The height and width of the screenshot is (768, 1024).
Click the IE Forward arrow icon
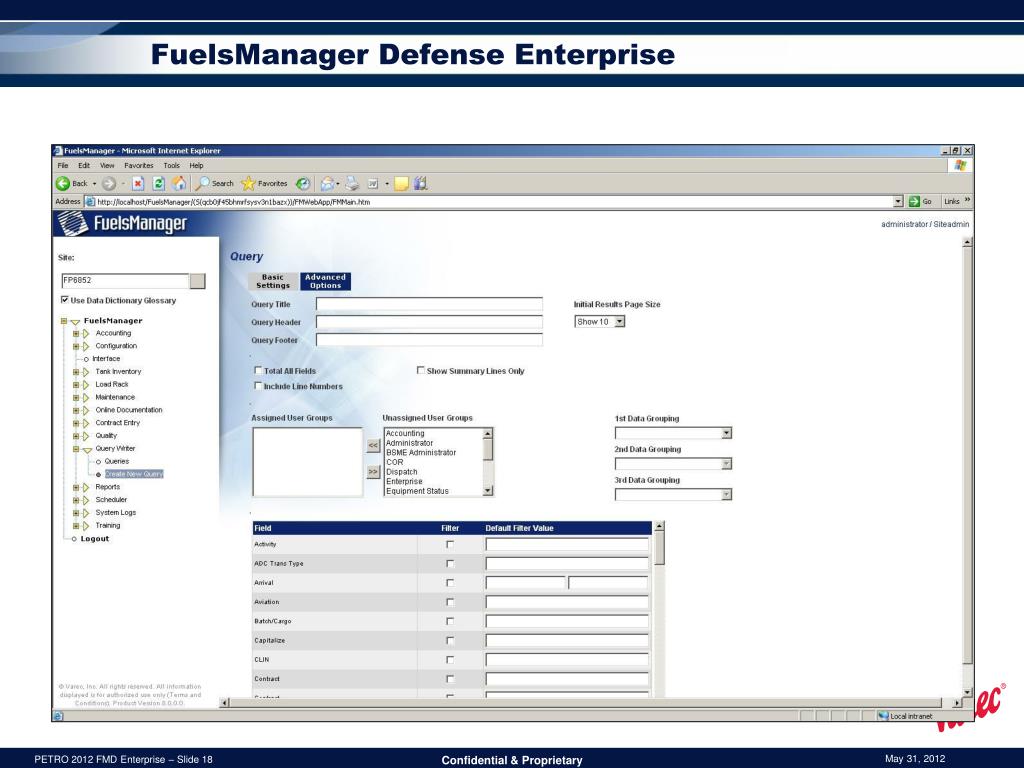point(109,184)
